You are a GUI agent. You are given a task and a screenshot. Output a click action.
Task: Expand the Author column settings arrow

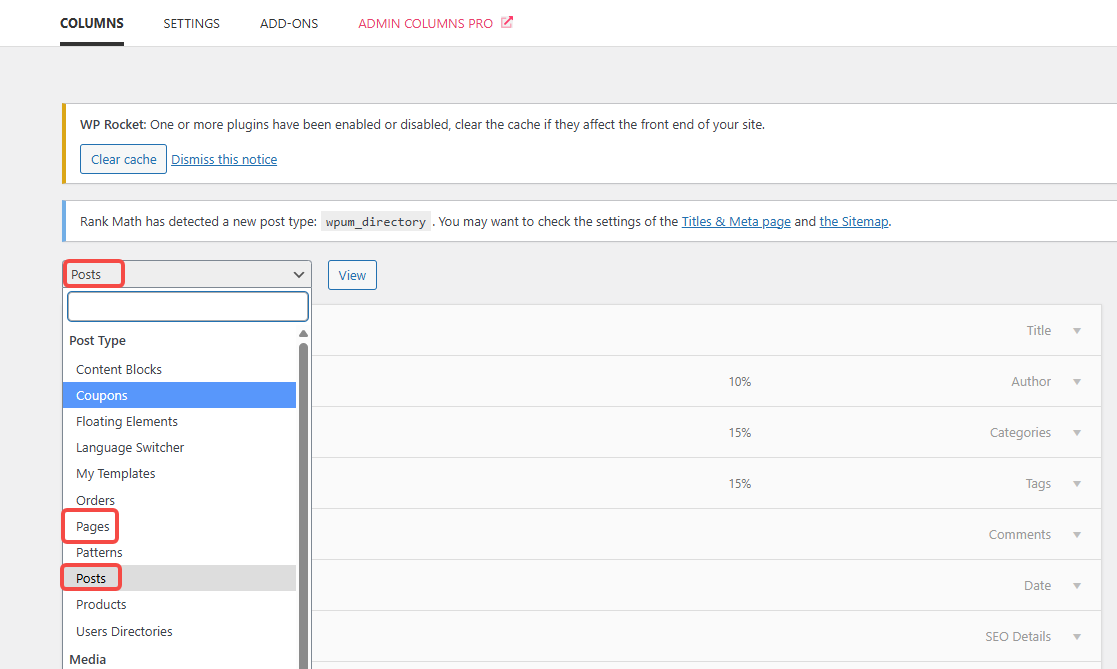pos(1077,382)
